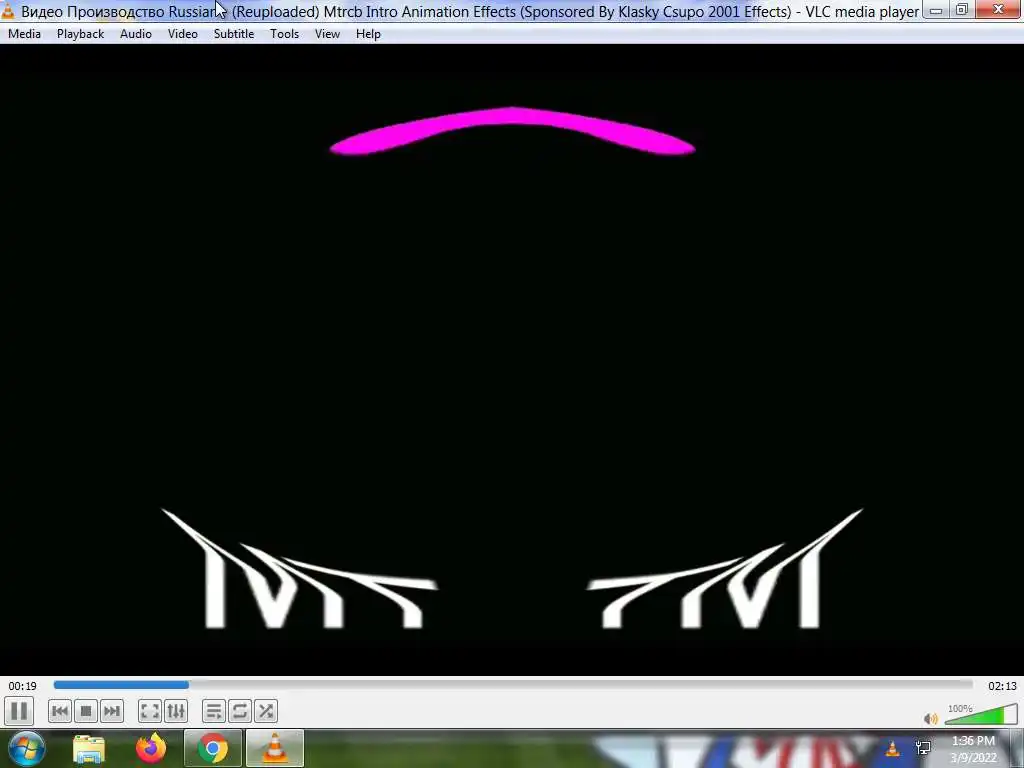
Task: Go to previous media in playlist
Action: click(x=59, y=711)
